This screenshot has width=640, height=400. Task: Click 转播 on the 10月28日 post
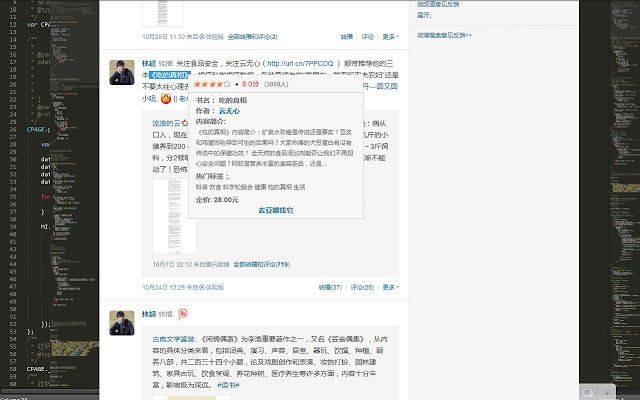point(347,37)
